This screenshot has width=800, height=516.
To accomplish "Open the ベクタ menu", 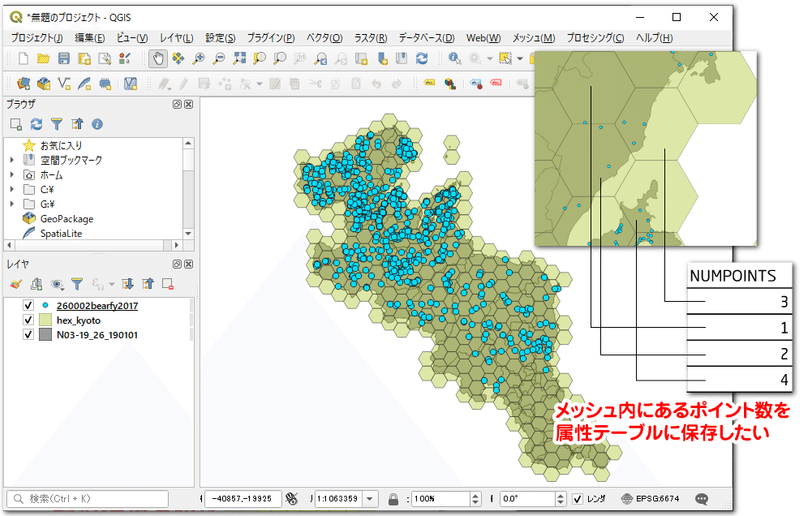I will tap(324, 38).
